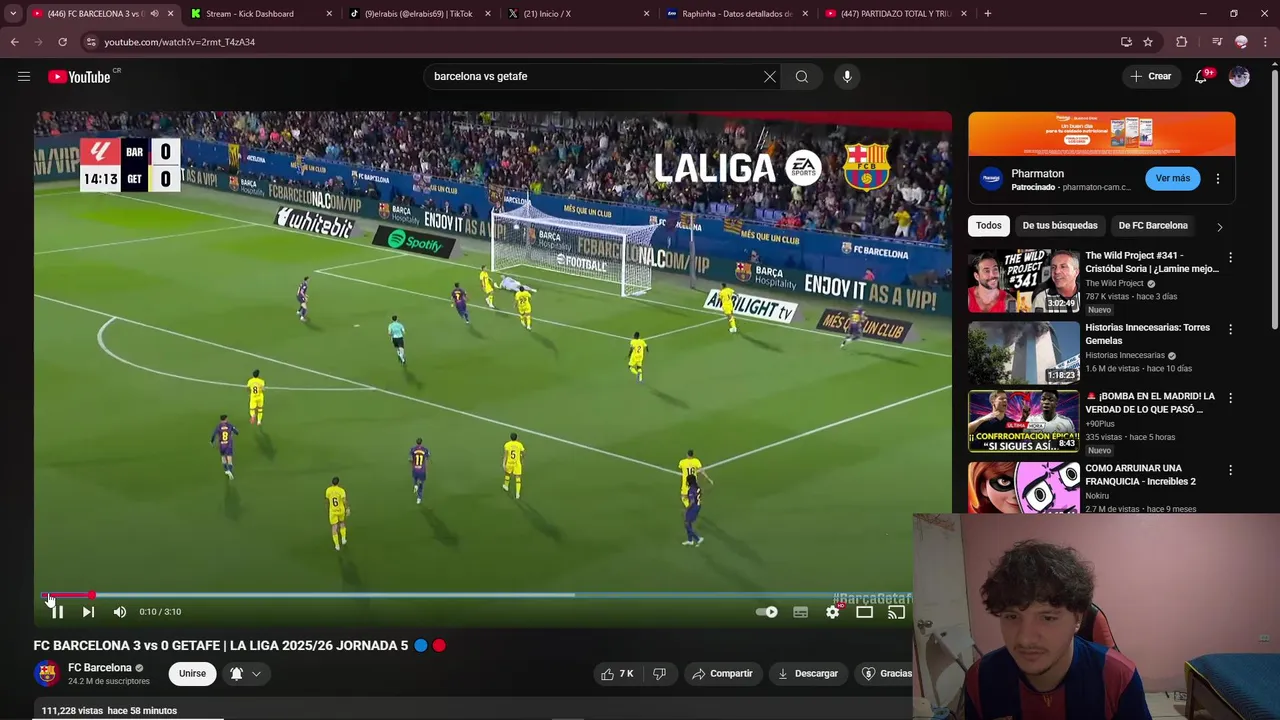Download the video with Descargar

[x=808, y=674]
